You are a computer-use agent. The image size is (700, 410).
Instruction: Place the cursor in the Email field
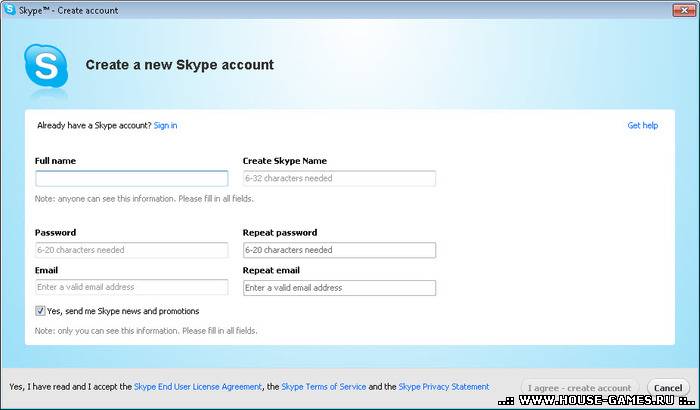coord(132,287)
